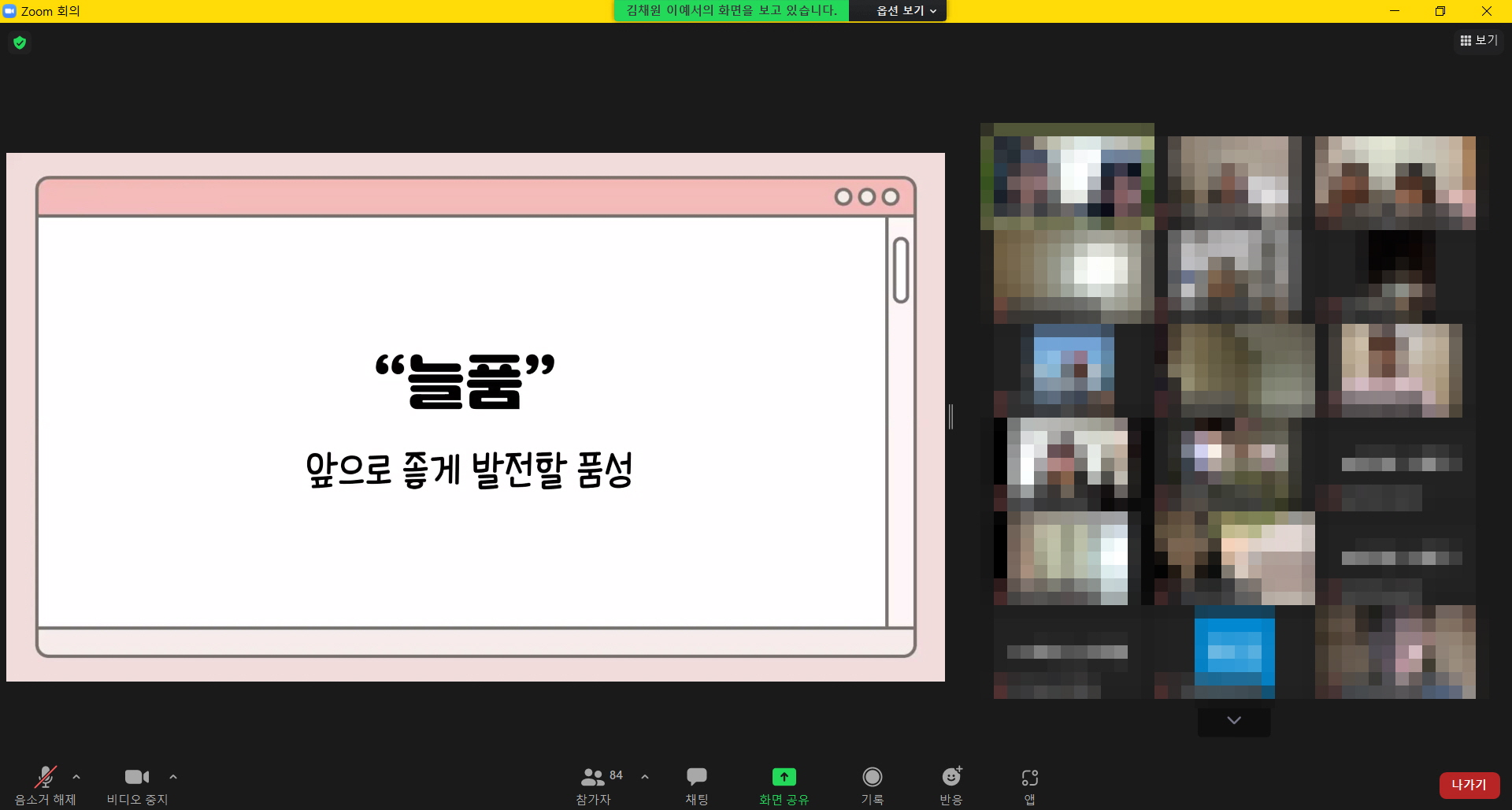Select the blue participant thumbnail in bottom row
Image resolution: width=1512 pixels, height=810 pixels.
(x=1234, y=652)
